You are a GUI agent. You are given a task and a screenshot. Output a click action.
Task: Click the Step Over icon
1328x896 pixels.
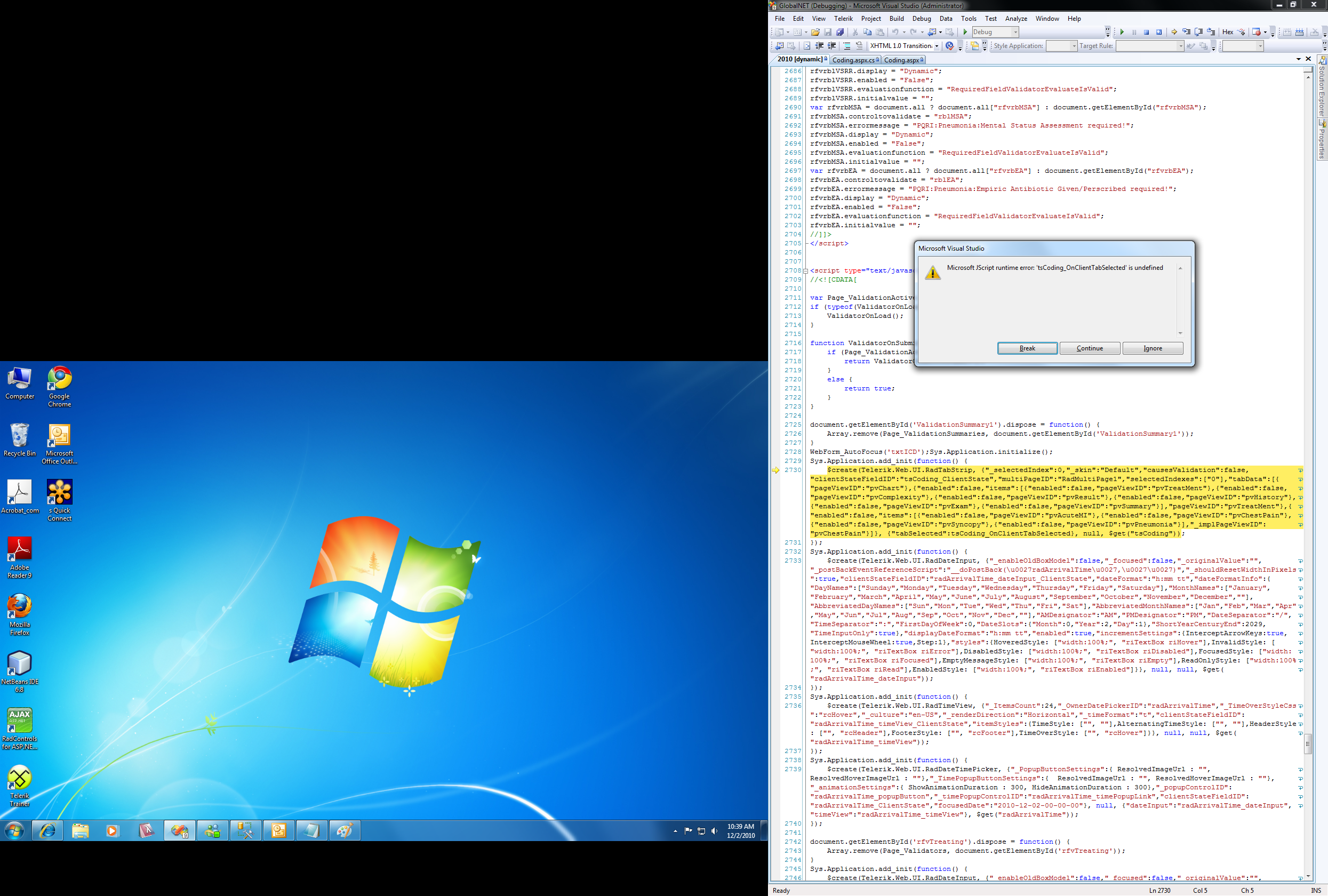click(x=1198, y=33)
